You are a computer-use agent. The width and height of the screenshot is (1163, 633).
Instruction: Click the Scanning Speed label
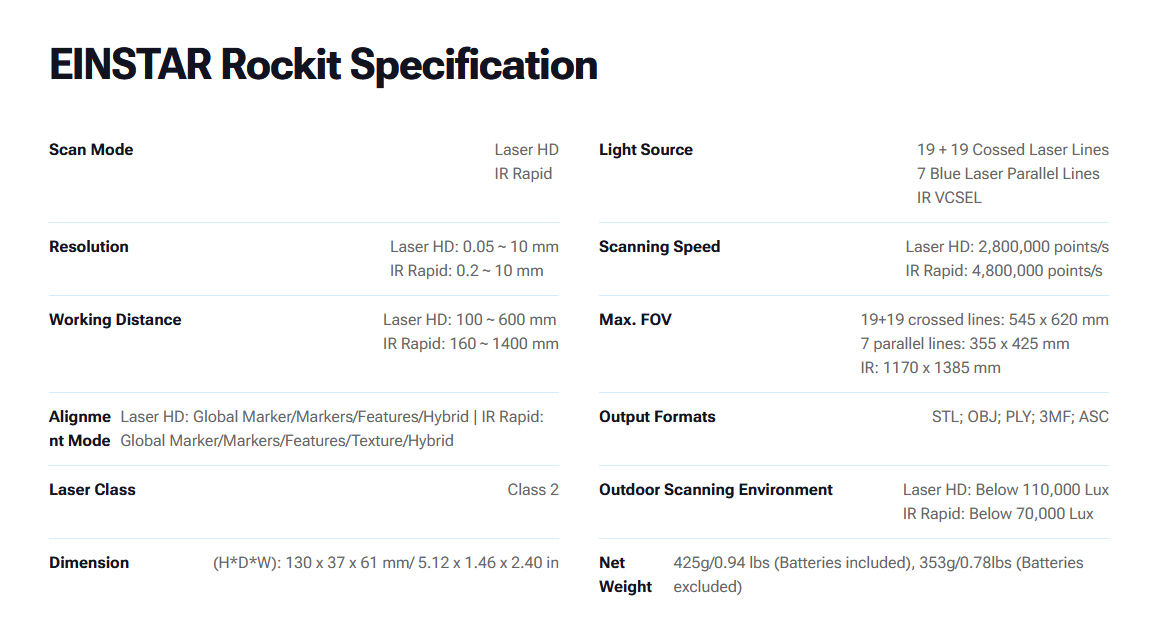pyautogui.click(x=659, y=247)
